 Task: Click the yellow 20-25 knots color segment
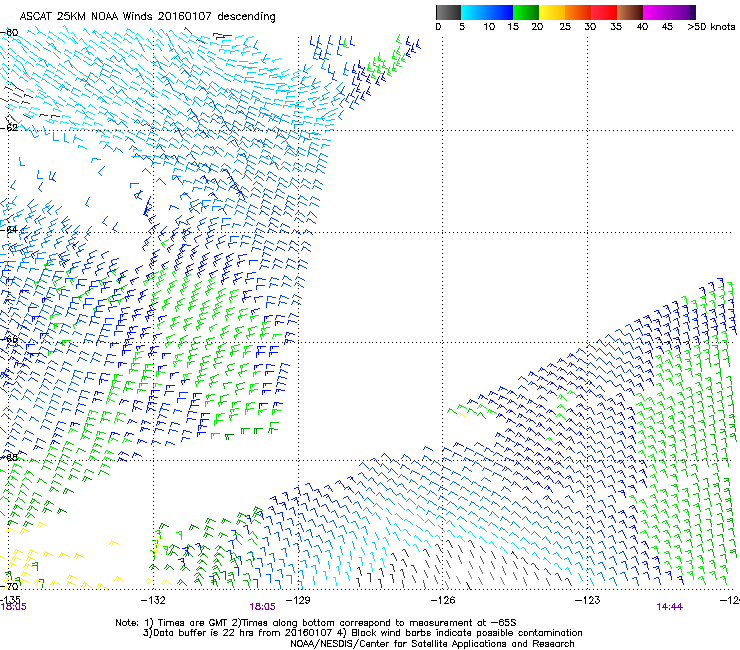pyautogui.click(x=552, y=12)
